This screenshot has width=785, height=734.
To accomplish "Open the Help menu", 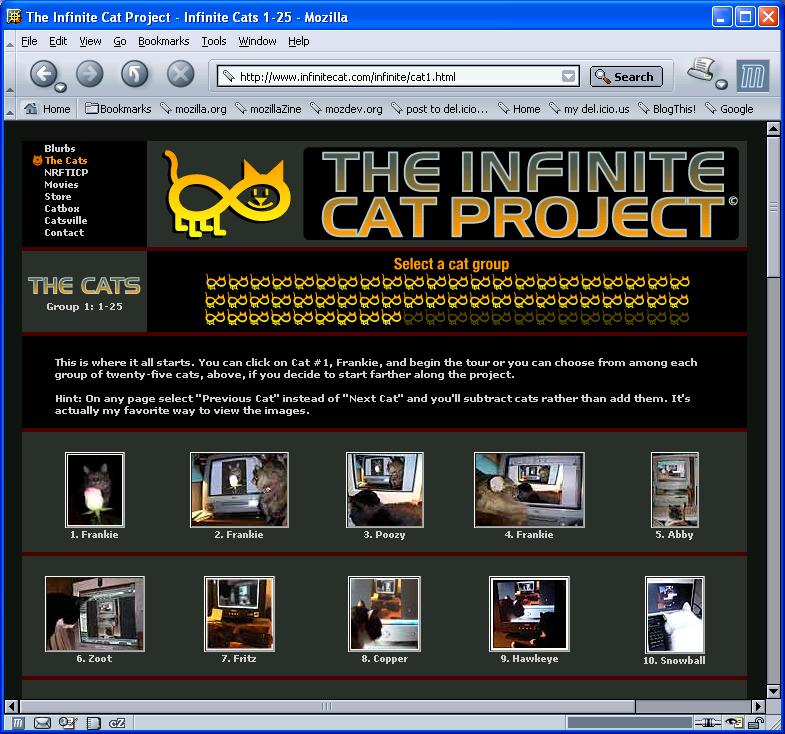I will point(298,41).
